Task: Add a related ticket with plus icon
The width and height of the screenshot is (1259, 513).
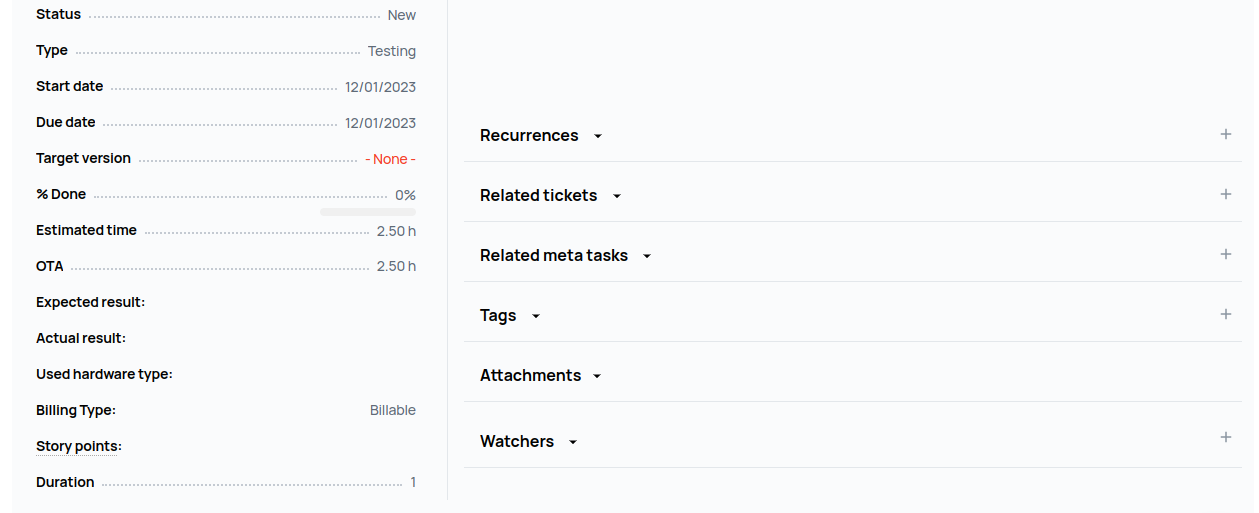Action: pyautogui.click(x=1225, y=194)
